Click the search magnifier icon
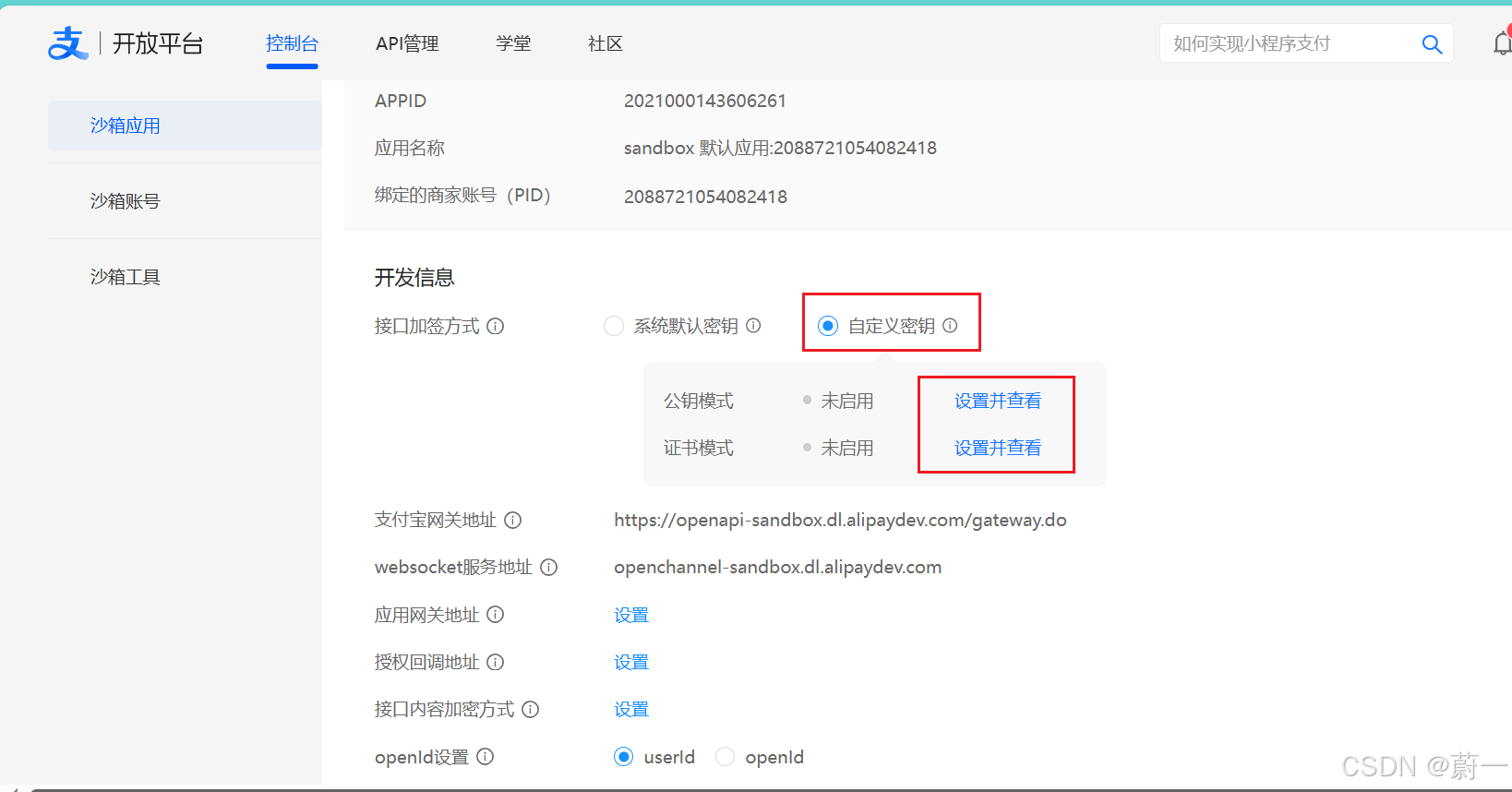This screenshot has height=792, width=1512. click(x=1432, y=44)
